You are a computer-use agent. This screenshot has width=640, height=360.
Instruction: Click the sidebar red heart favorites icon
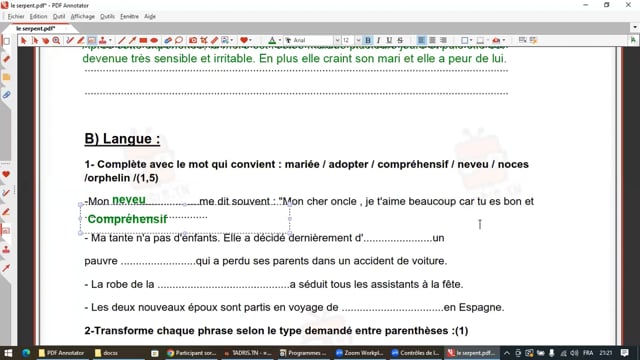pos(6,174)
